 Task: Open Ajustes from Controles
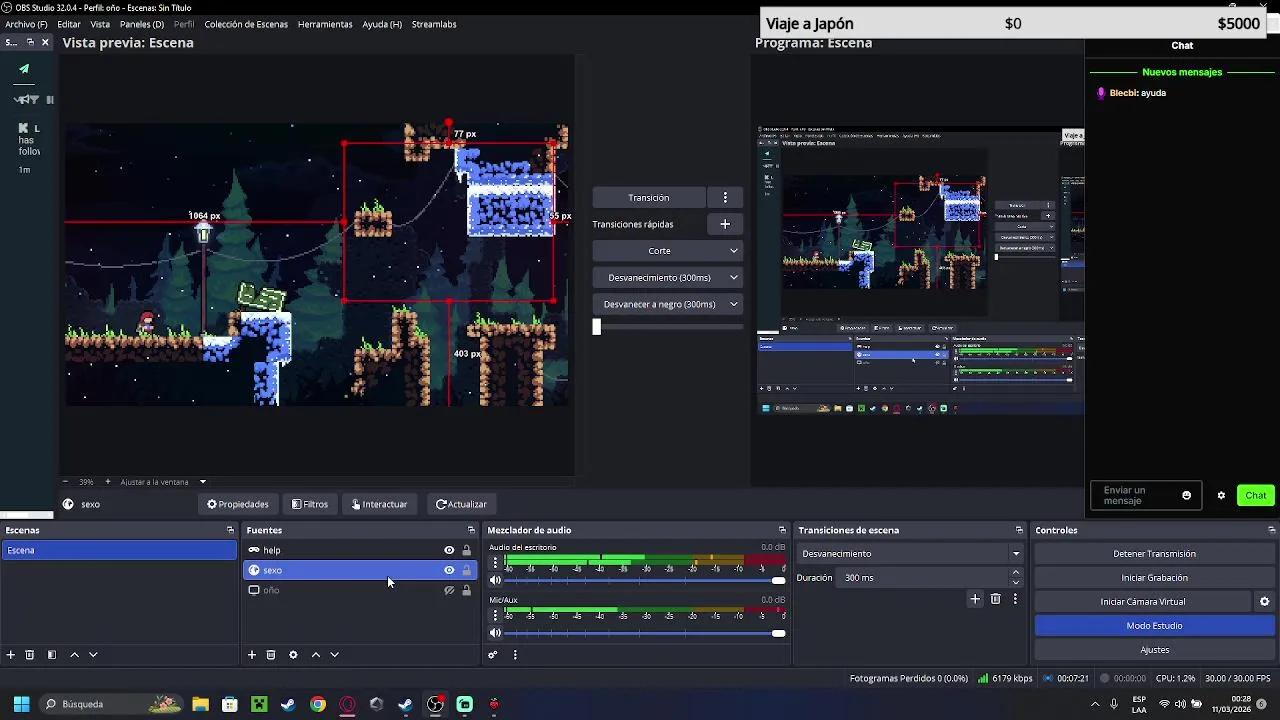pos(1154,650)
